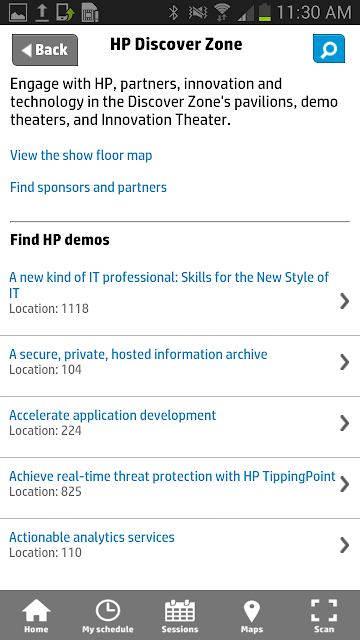Open Accelerate application development demo title

113,416
